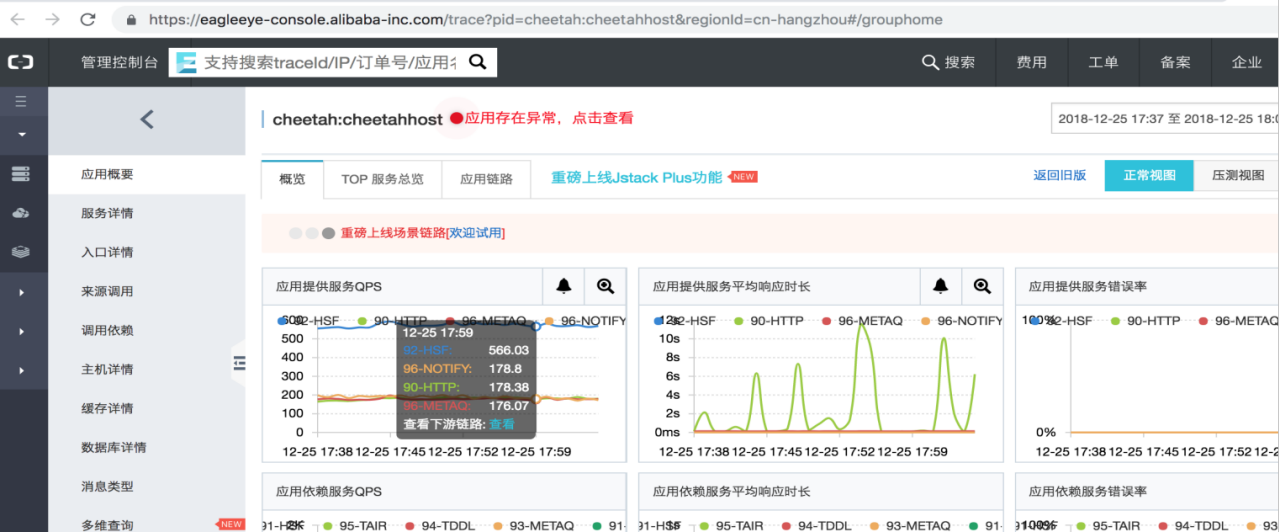Zoom into the 应用提供服务QPS chart
The width and height of the screenshot is (1280, 532).
[605, 286]
